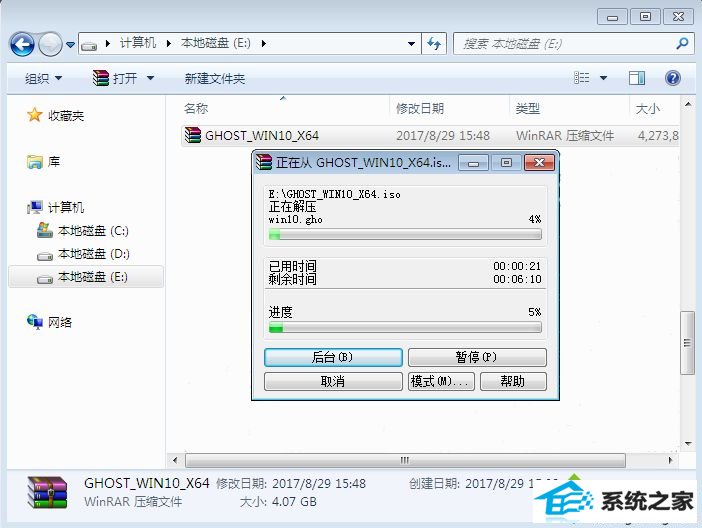Image resolution: width=702 pixels, height=528 pixels.
Task: Click the left arrow of the horizontal scrollbar
Action: click(x=175, y=460)
